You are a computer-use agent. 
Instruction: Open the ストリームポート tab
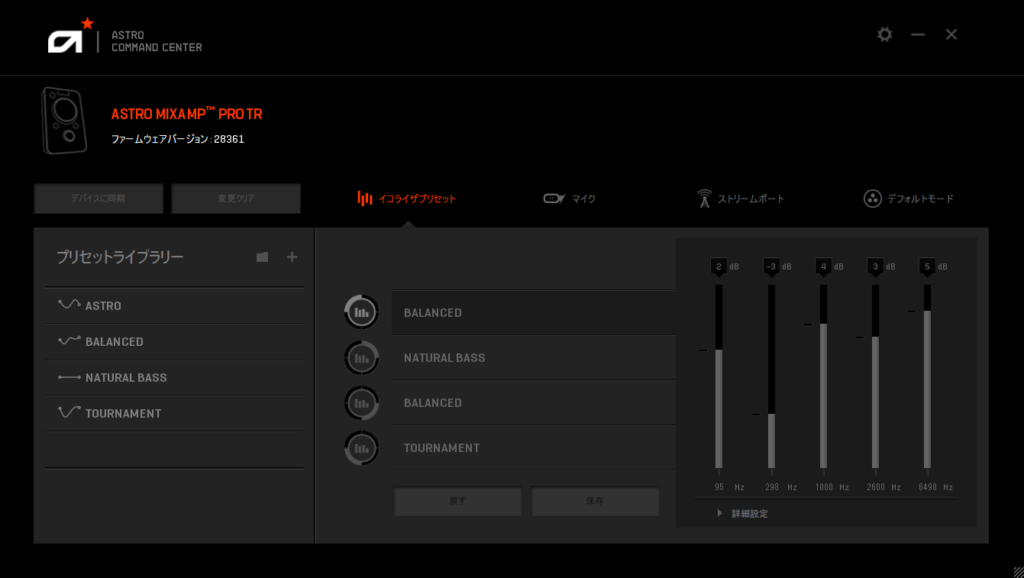[741, 199]
